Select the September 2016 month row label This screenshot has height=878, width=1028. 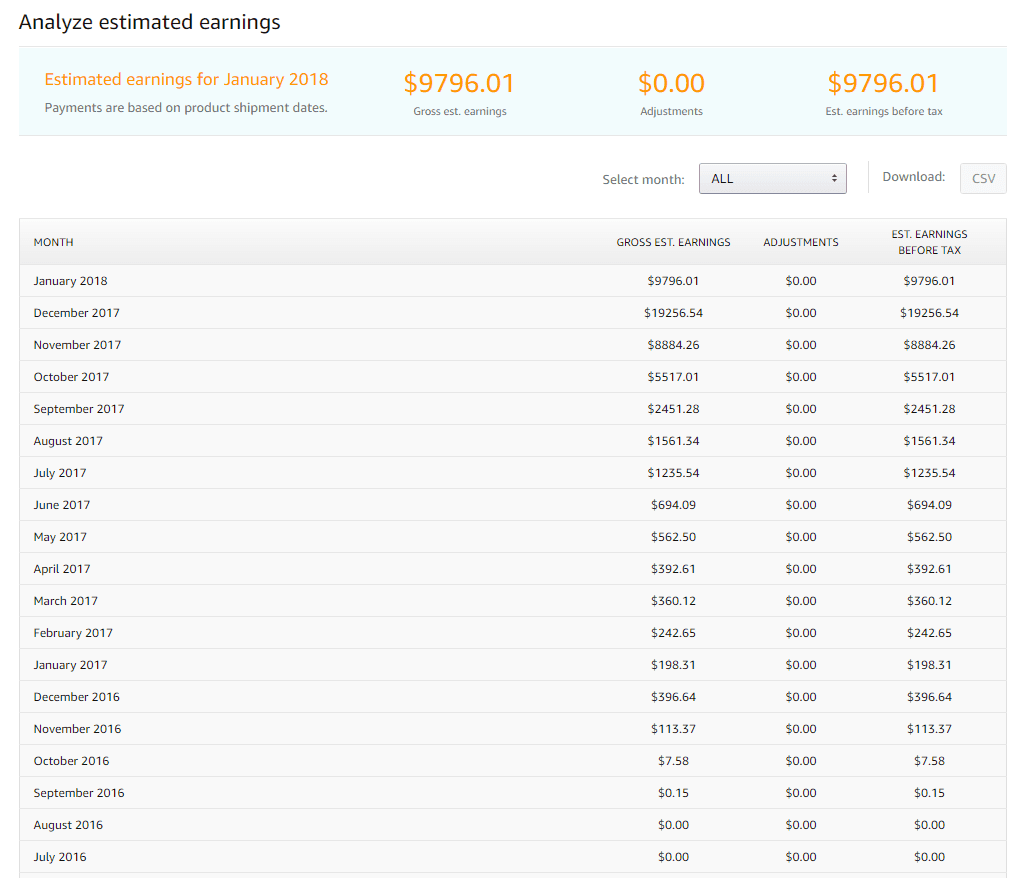pyautogui.click(x=79, y=793)
